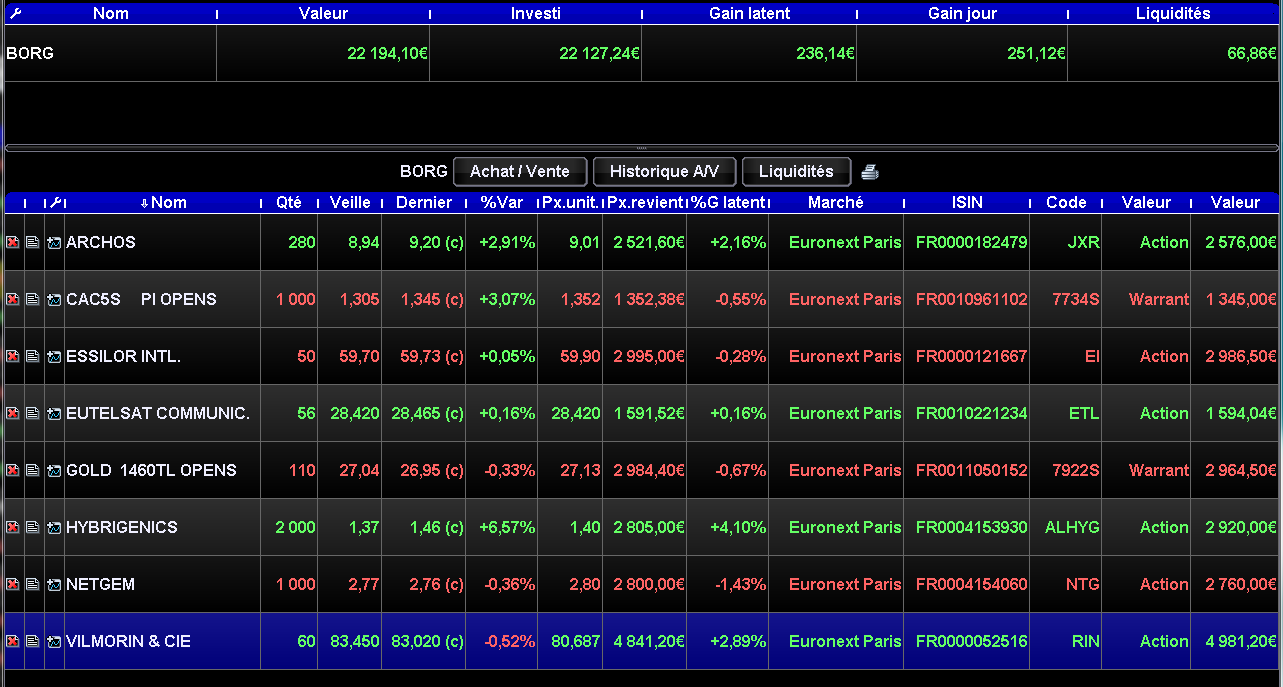The height and width of the screenshot is (687, 1283).
Task: Click the Gain jour summary header
Action: coord(962,14)
